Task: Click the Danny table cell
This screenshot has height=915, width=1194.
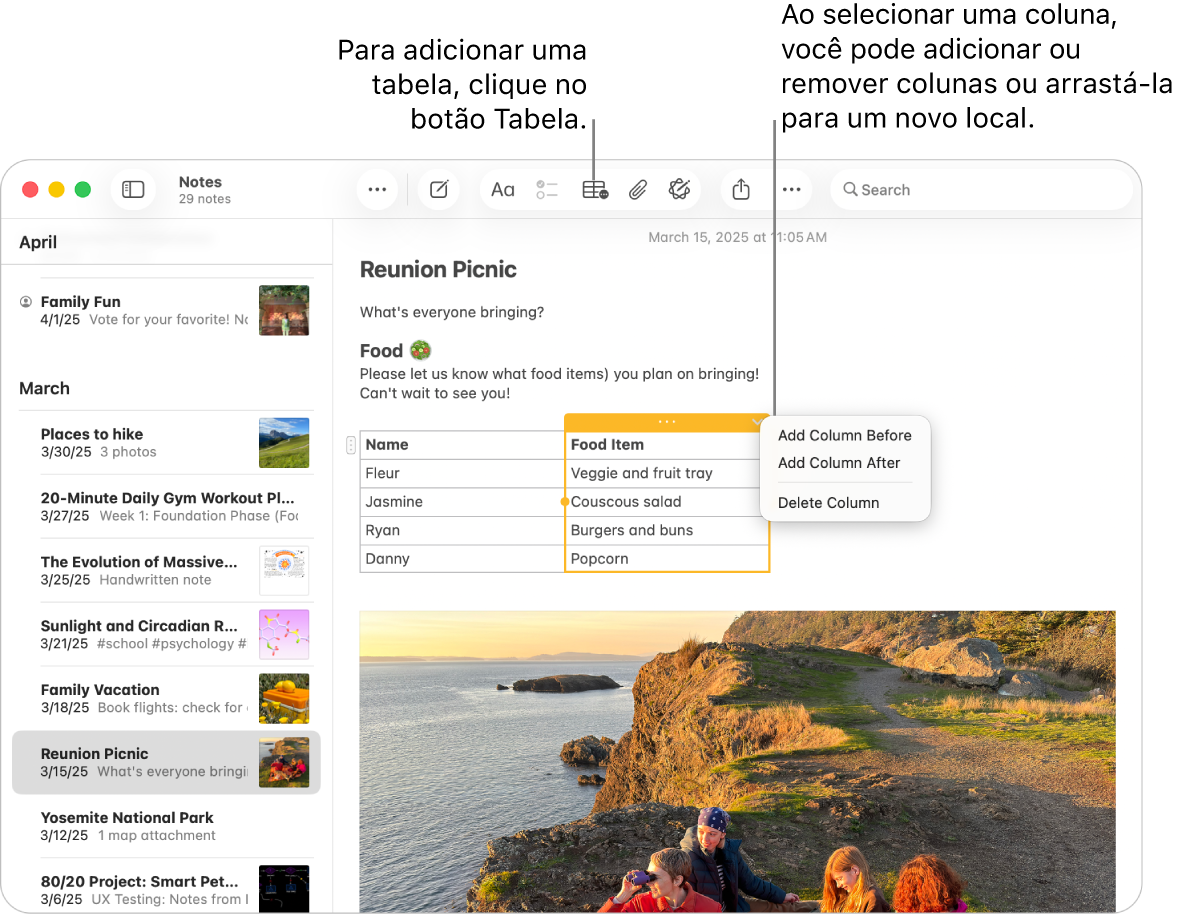Action: [462, 559]
